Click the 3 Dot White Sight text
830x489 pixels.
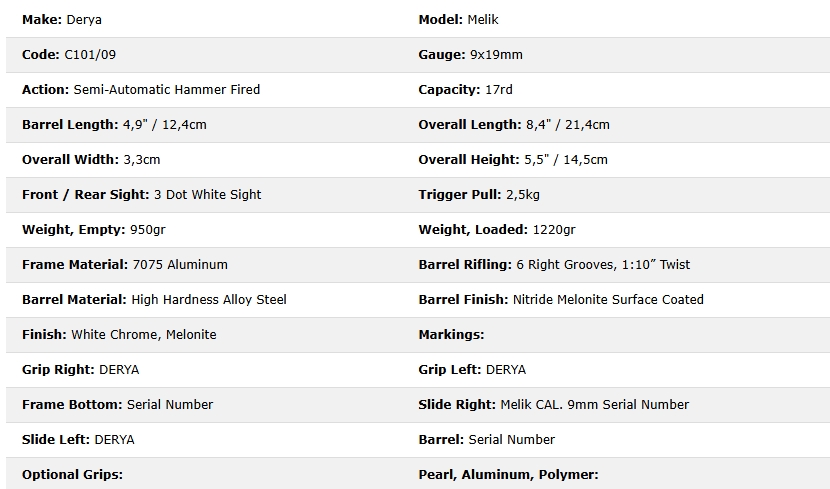[x=207, y=195]
